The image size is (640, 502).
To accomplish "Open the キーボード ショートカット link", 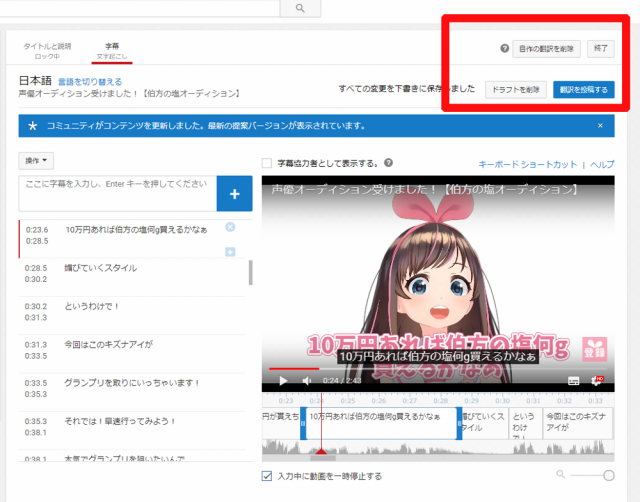I will [x=527, y=164].
